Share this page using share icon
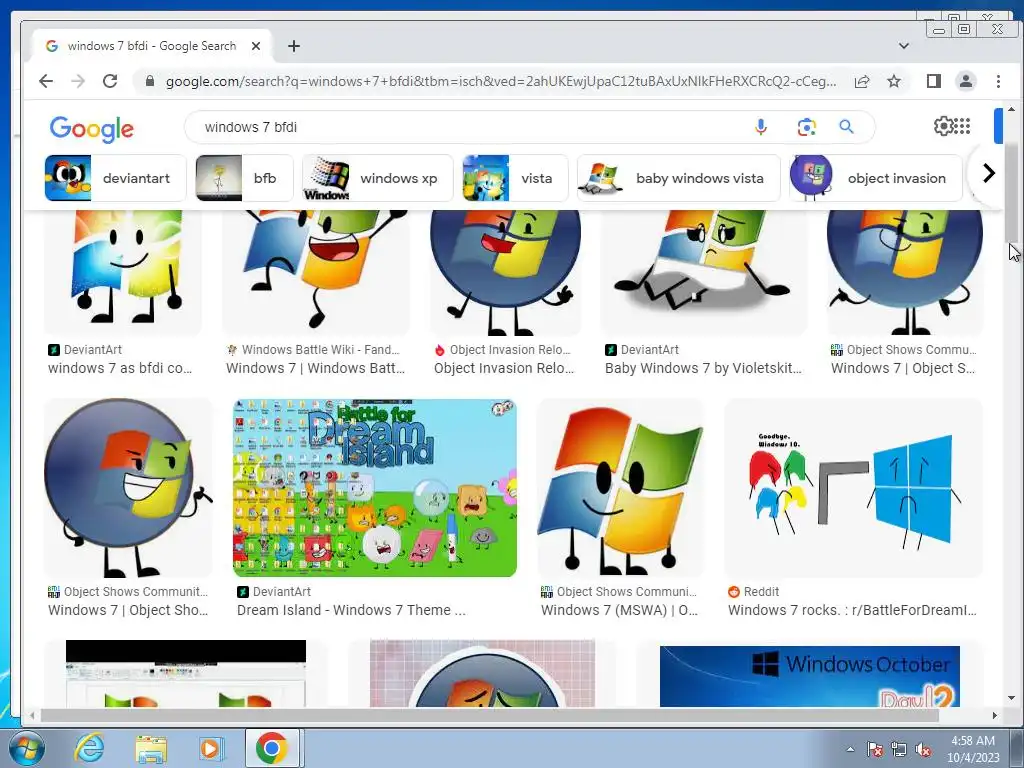This screenshot has height=768, width=1024. click(x=862, y=81)
